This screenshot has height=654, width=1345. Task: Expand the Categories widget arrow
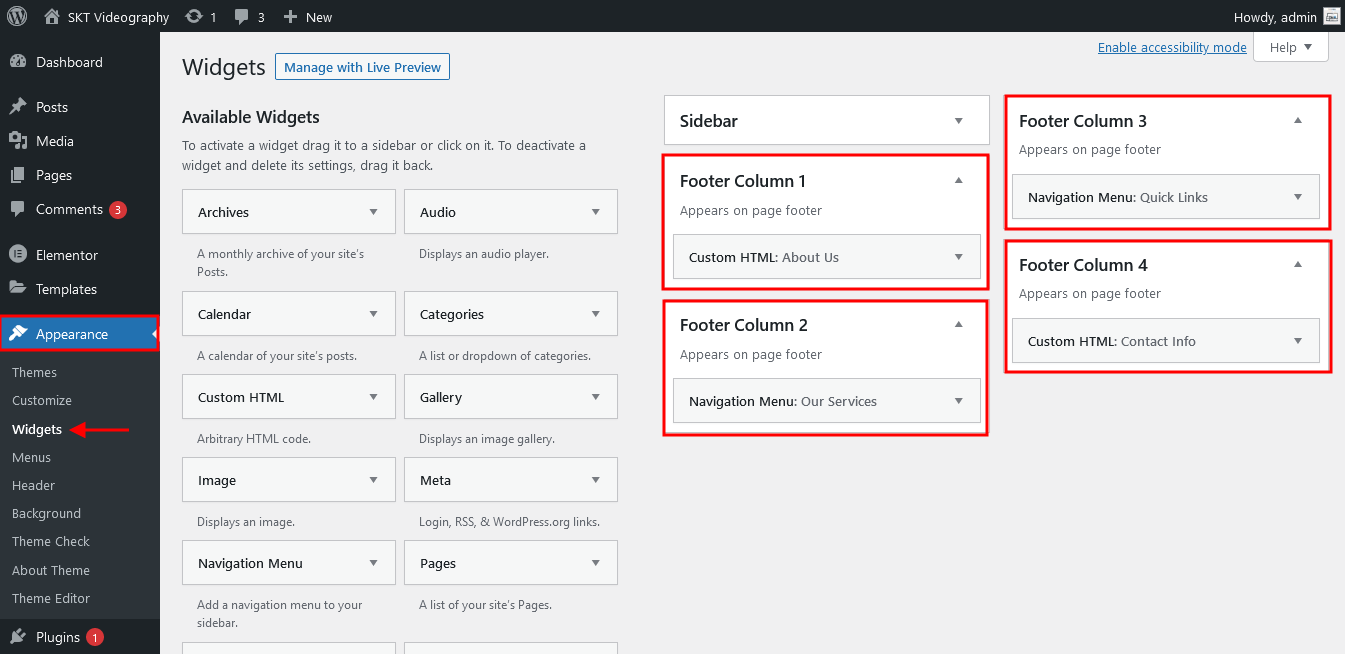point(596,314)
